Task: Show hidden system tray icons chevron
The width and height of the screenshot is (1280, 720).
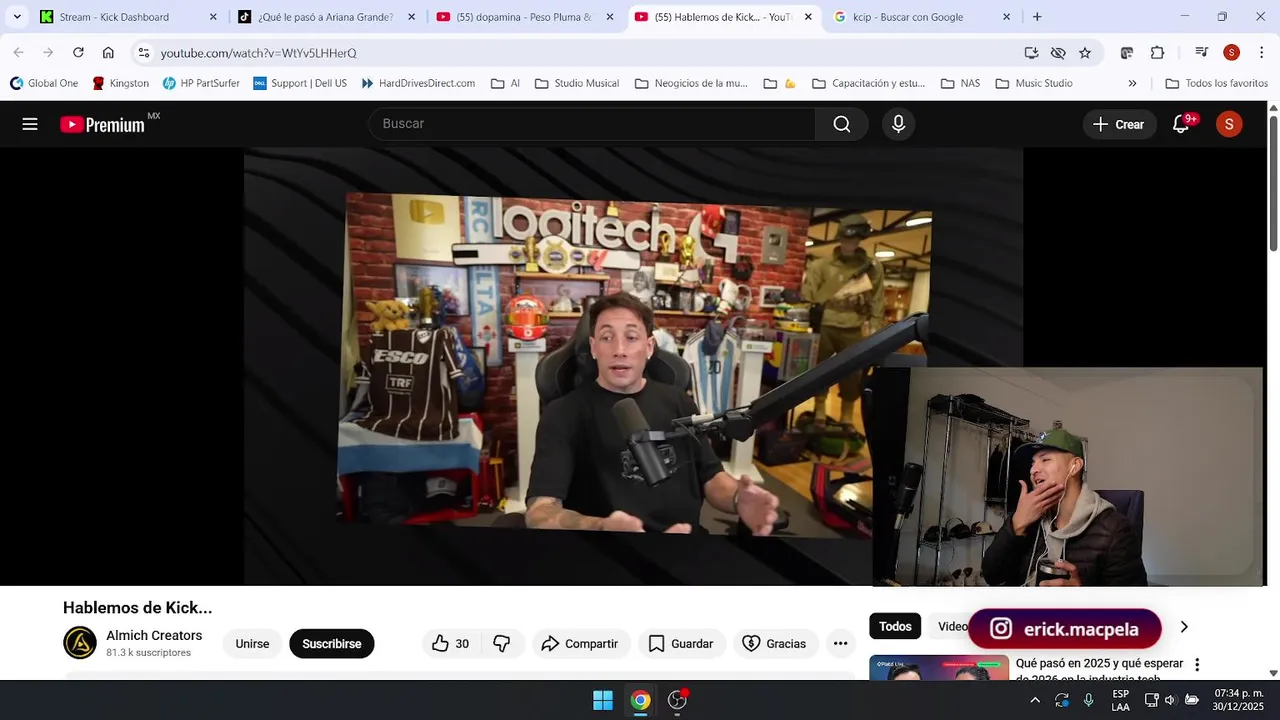Action: [1035, 700]
